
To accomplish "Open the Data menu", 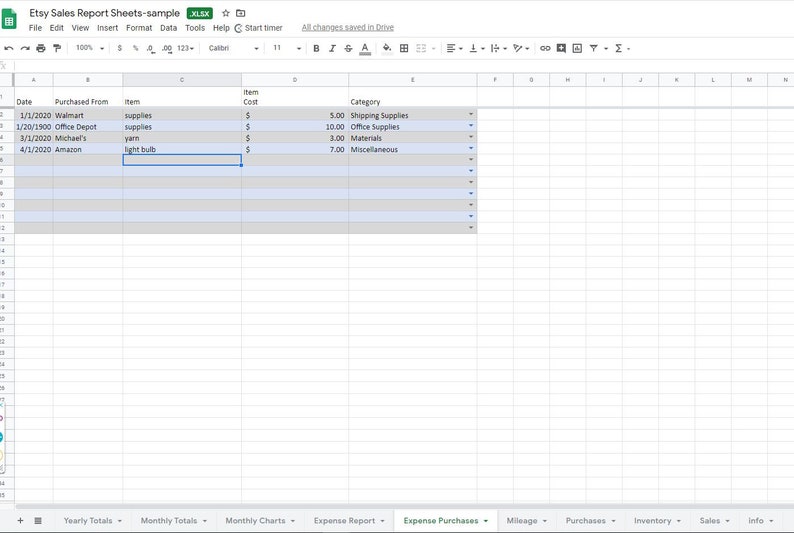I will 168,28.
